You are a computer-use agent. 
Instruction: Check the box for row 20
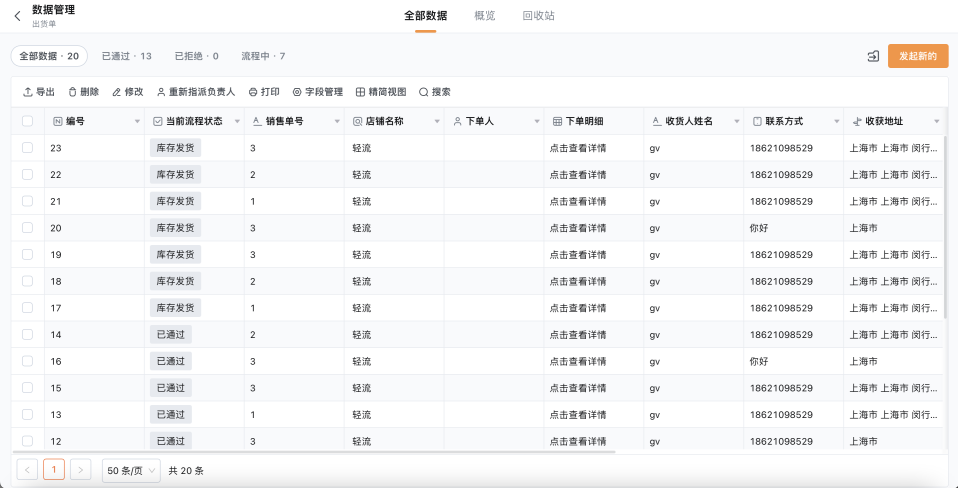pyautogui.click(x=27, y=228)
